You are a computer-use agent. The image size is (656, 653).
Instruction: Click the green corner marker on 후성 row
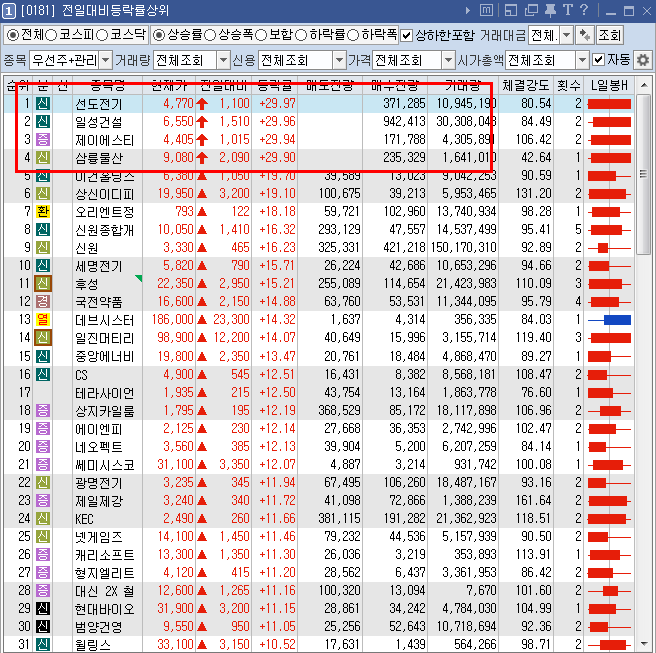pyautogui.click(x=139, y=278)
